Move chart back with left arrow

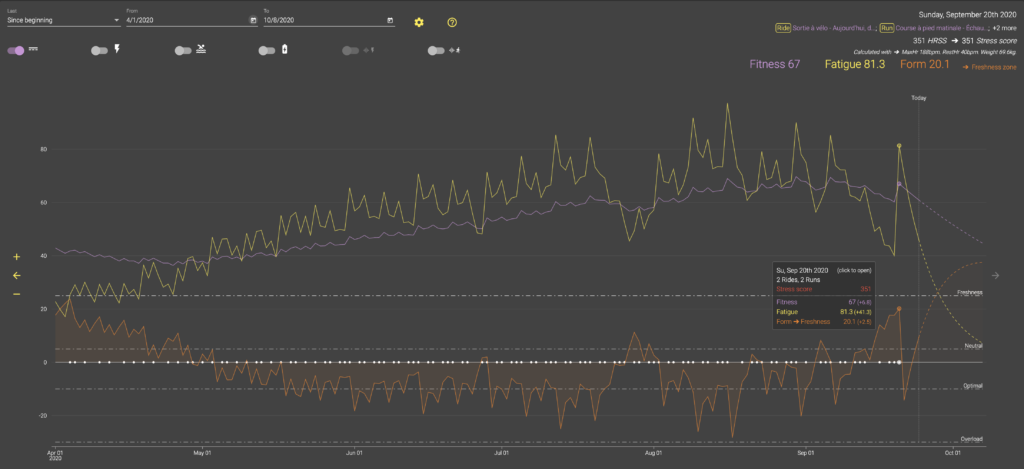tap(17, 276)
